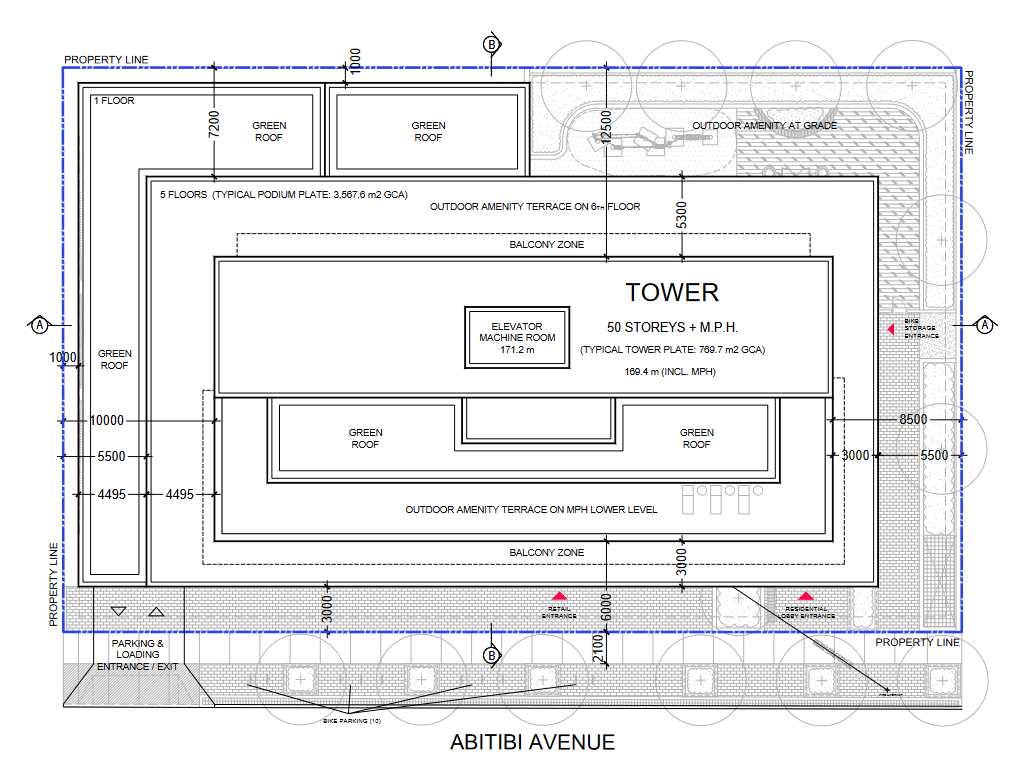This screenshot has width=1021, height=769.
Task: Select the ABITIBI AVENUE street label
Action: 532,742
